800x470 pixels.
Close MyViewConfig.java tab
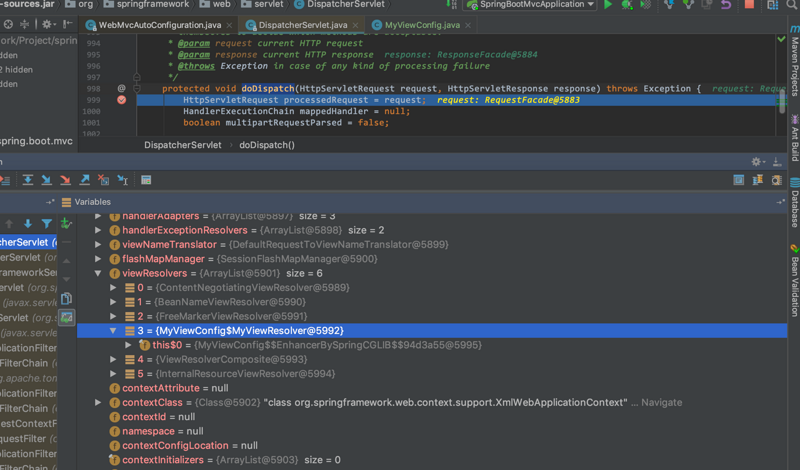(x=468, y=25)
